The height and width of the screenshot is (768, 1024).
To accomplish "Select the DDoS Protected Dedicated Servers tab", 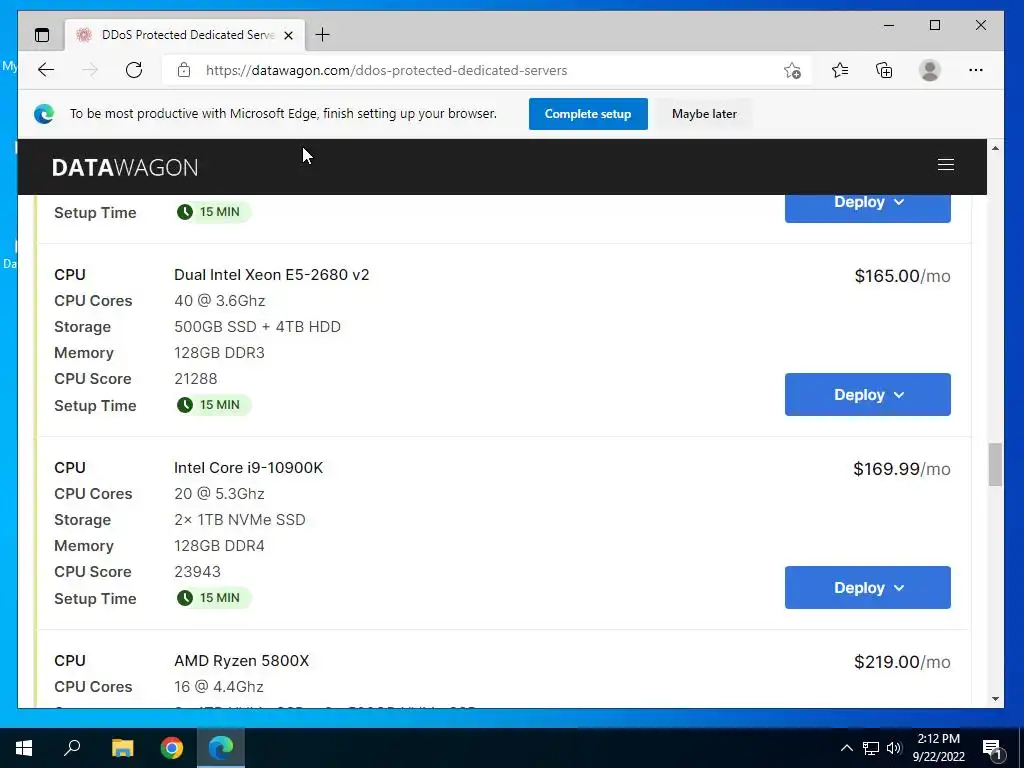I will [x=184, y=35].
